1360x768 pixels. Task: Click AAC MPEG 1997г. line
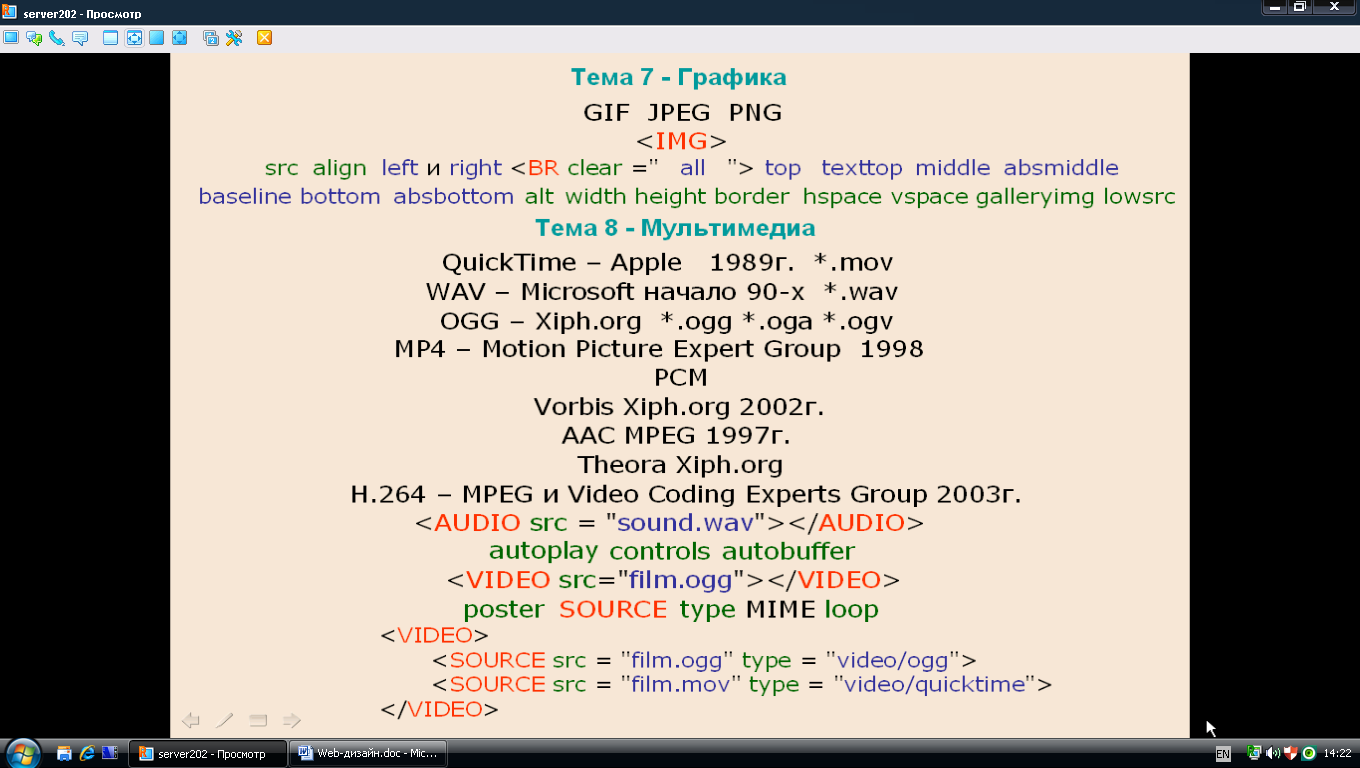pyautogui.click(x=676, y=436)
